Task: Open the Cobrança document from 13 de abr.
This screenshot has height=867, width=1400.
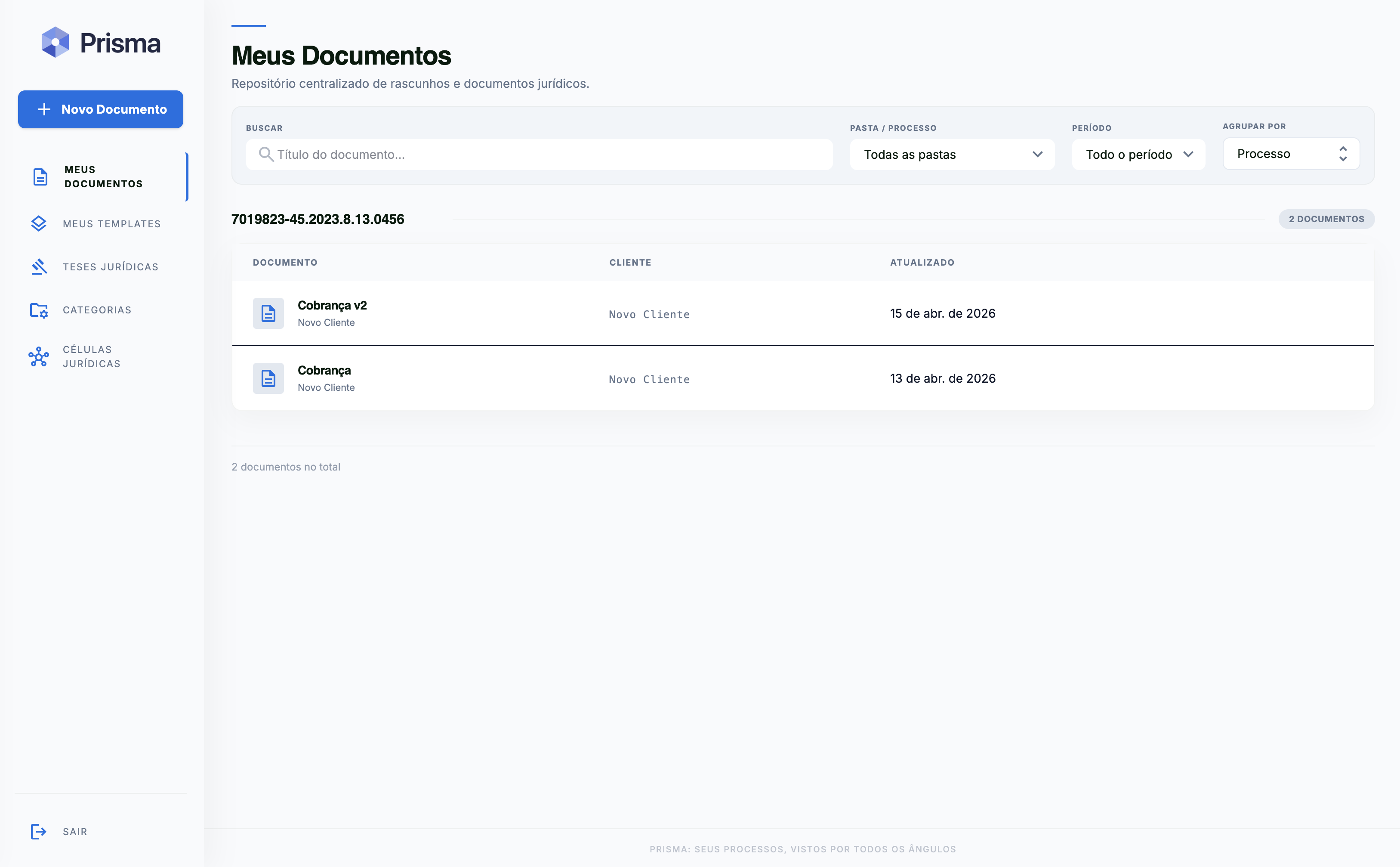Action: pyautogui.click(x=324, y=370)
